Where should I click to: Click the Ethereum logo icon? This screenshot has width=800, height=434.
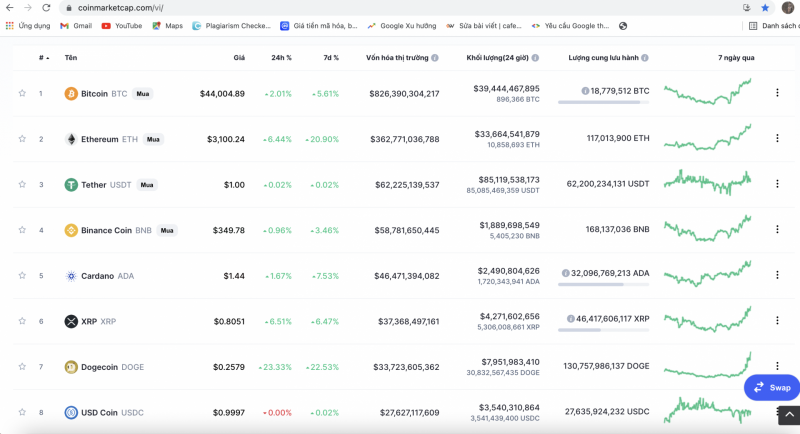click(x=71, y=139)
